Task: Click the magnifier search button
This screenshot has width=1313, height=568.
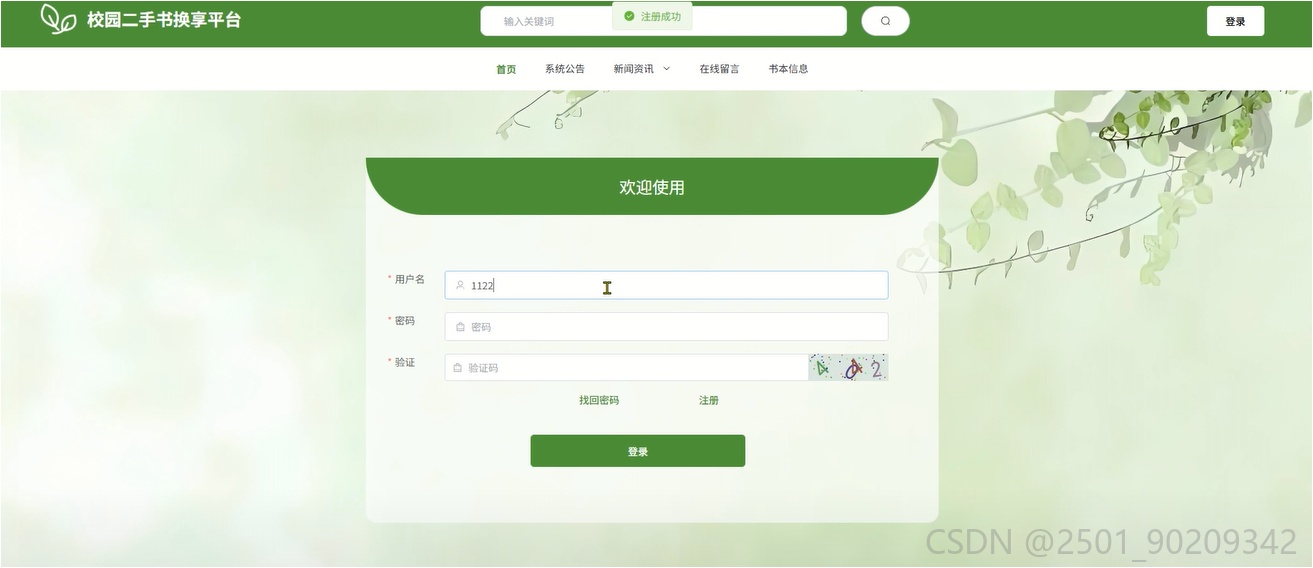Action: tap(885, 21)
